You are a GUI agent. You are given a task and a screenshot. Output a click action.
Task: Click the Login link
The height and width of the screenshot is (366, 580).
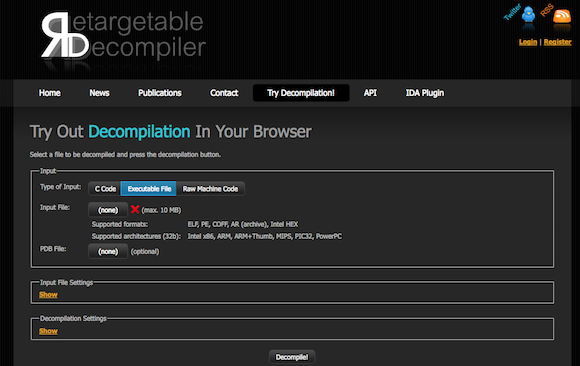[528, 42]
